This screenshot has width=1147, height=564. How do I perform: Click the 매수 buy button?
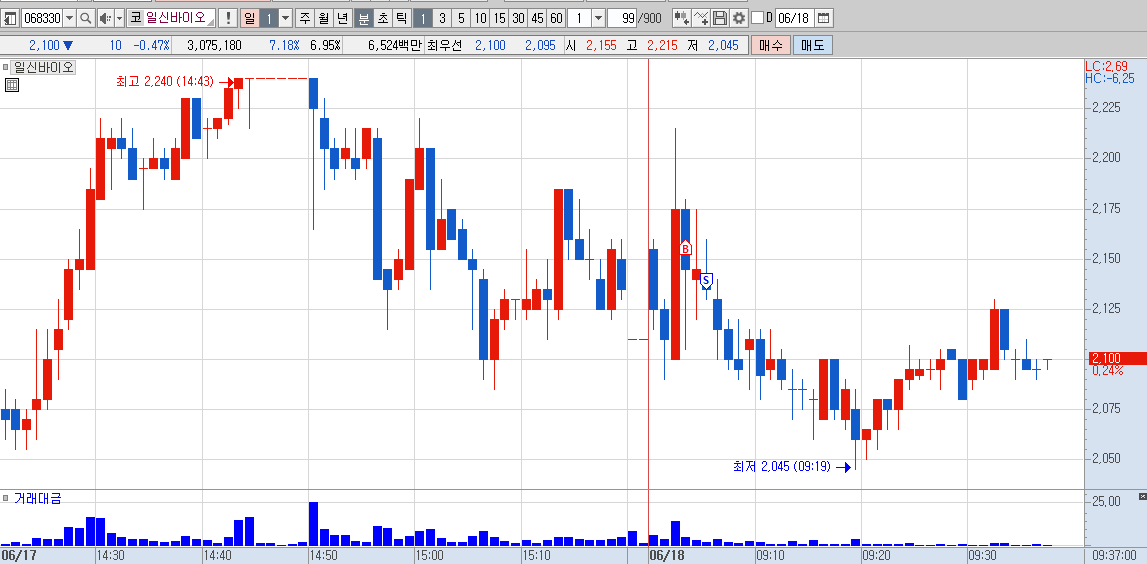(771, 45)
